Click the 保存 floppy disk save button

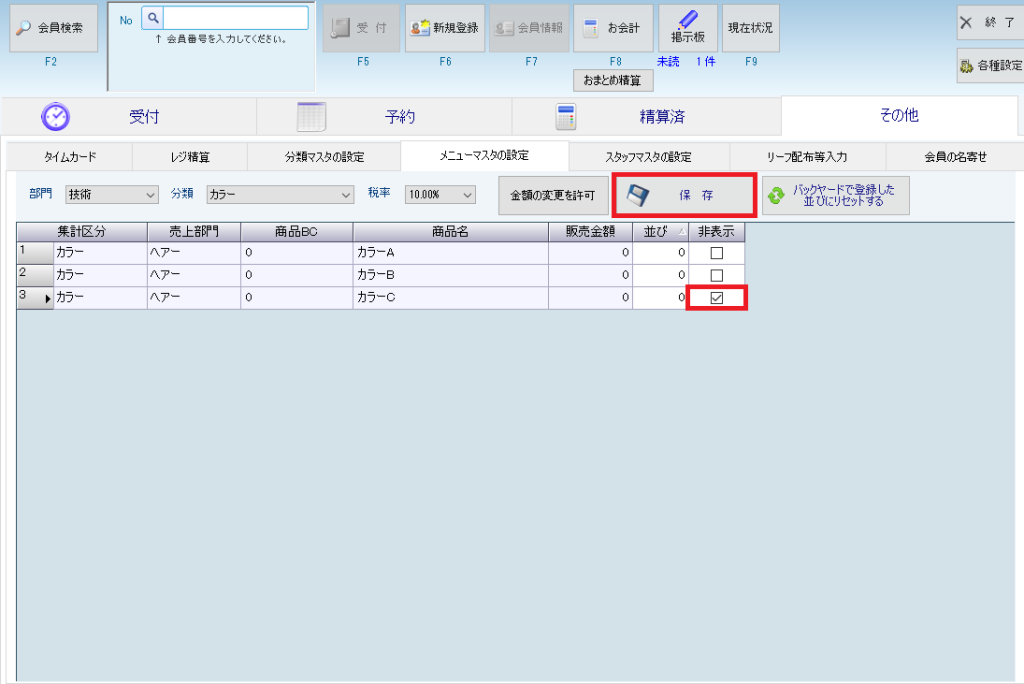tap(684, 195)
